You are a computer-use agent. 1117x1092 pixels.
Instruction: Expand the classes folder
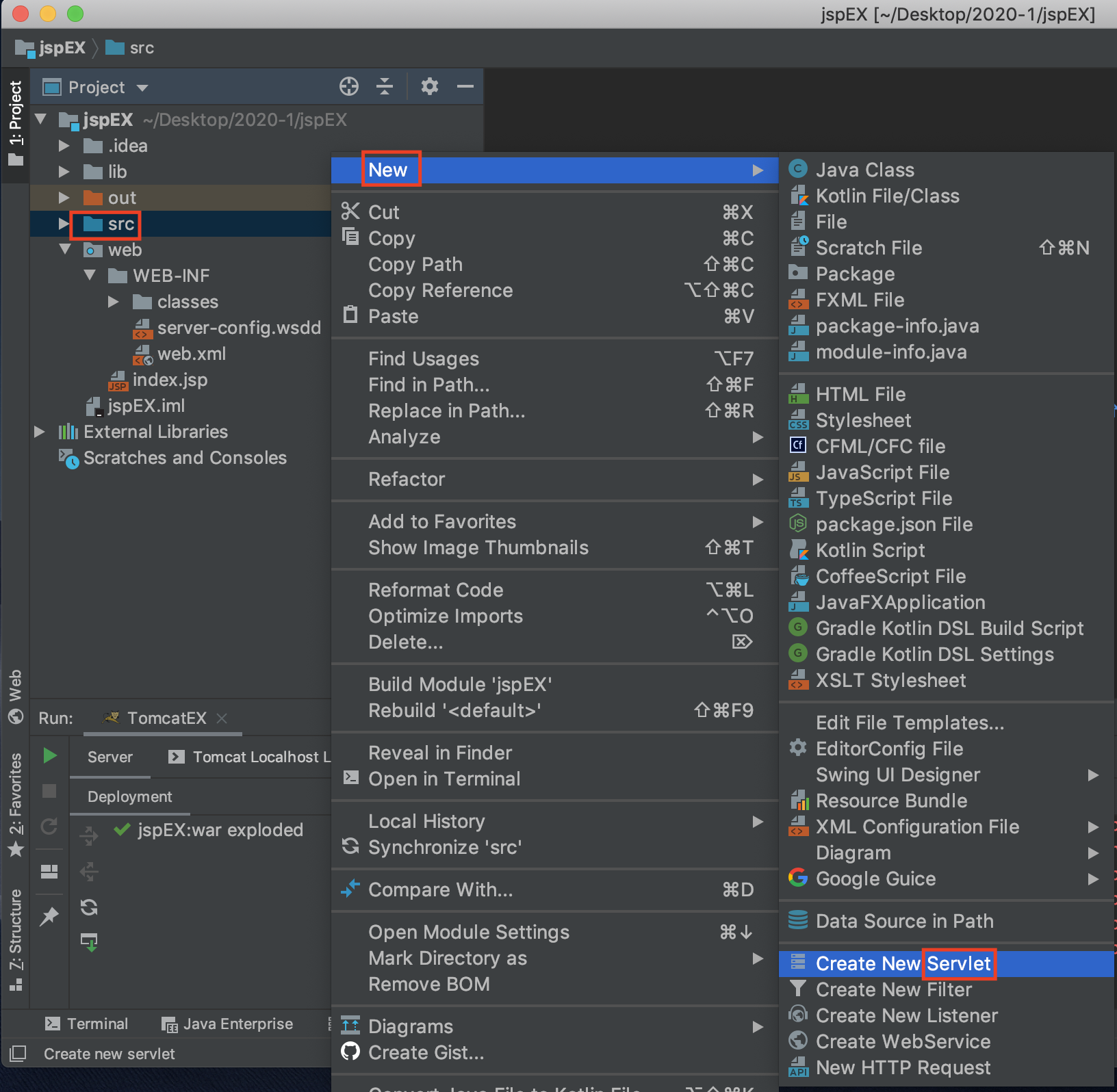tap(114, 302)
